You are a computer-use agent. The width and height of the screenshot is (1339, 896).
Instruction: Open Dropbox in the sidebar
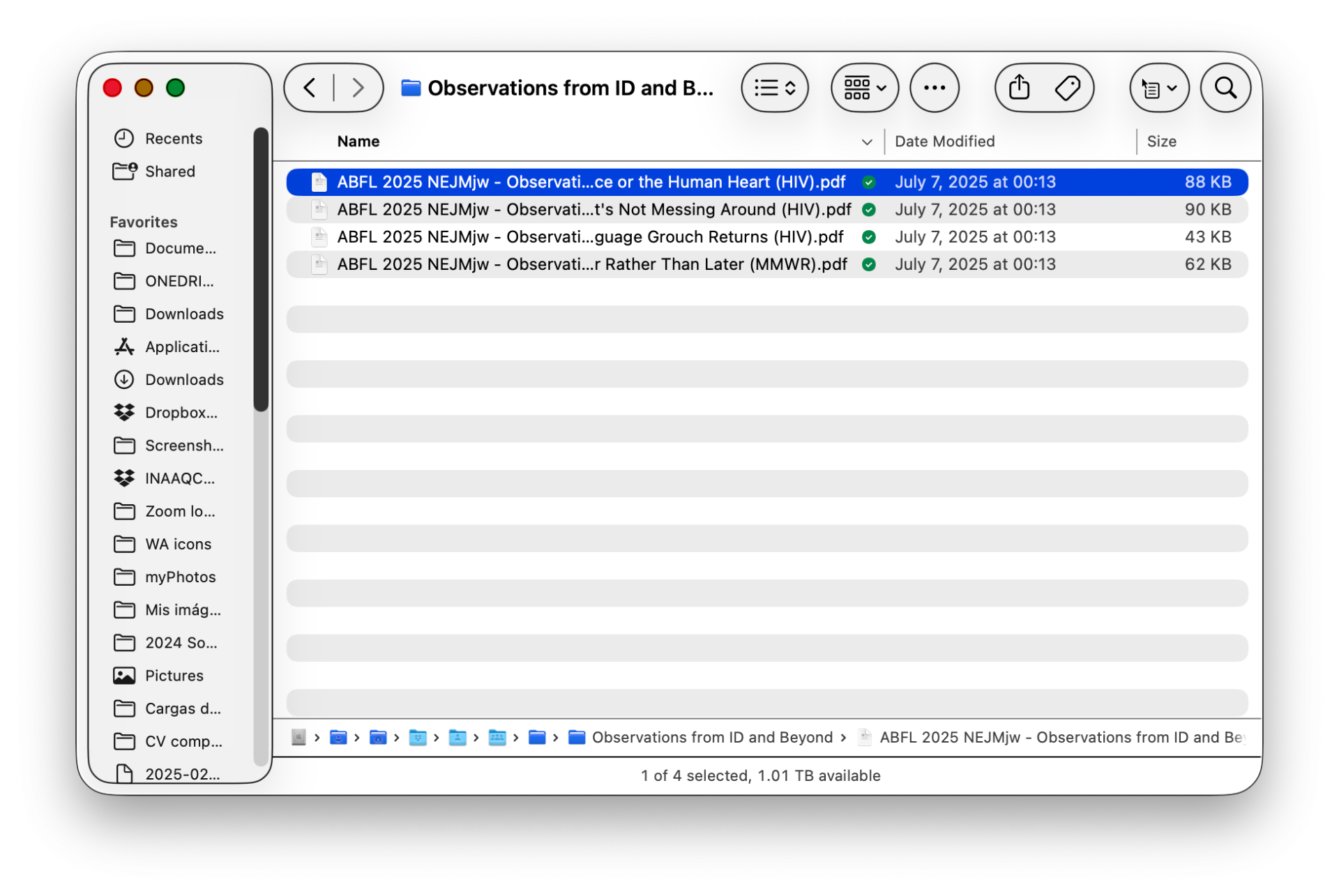pyautogui.click(x=180, y=413)
